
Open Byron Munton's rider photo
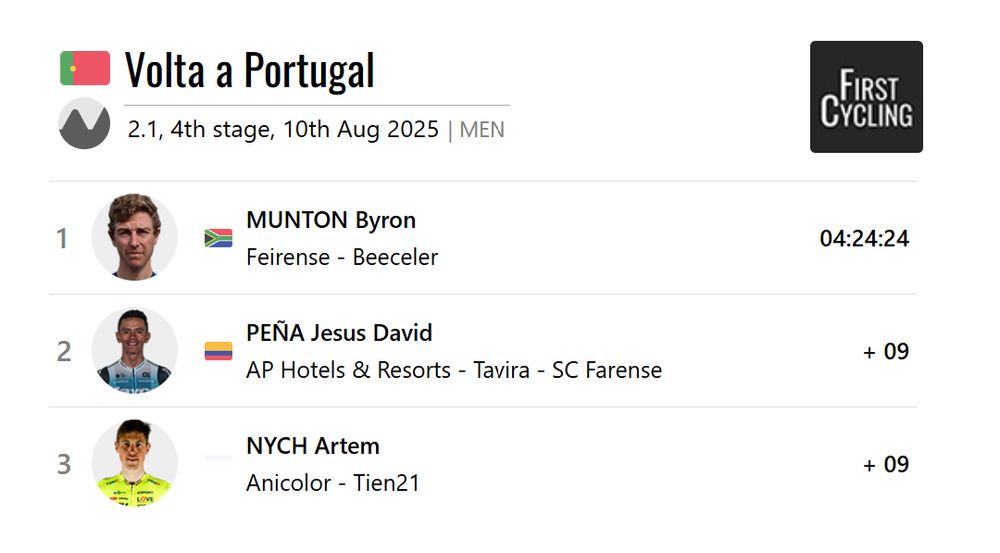coord(135,237)
